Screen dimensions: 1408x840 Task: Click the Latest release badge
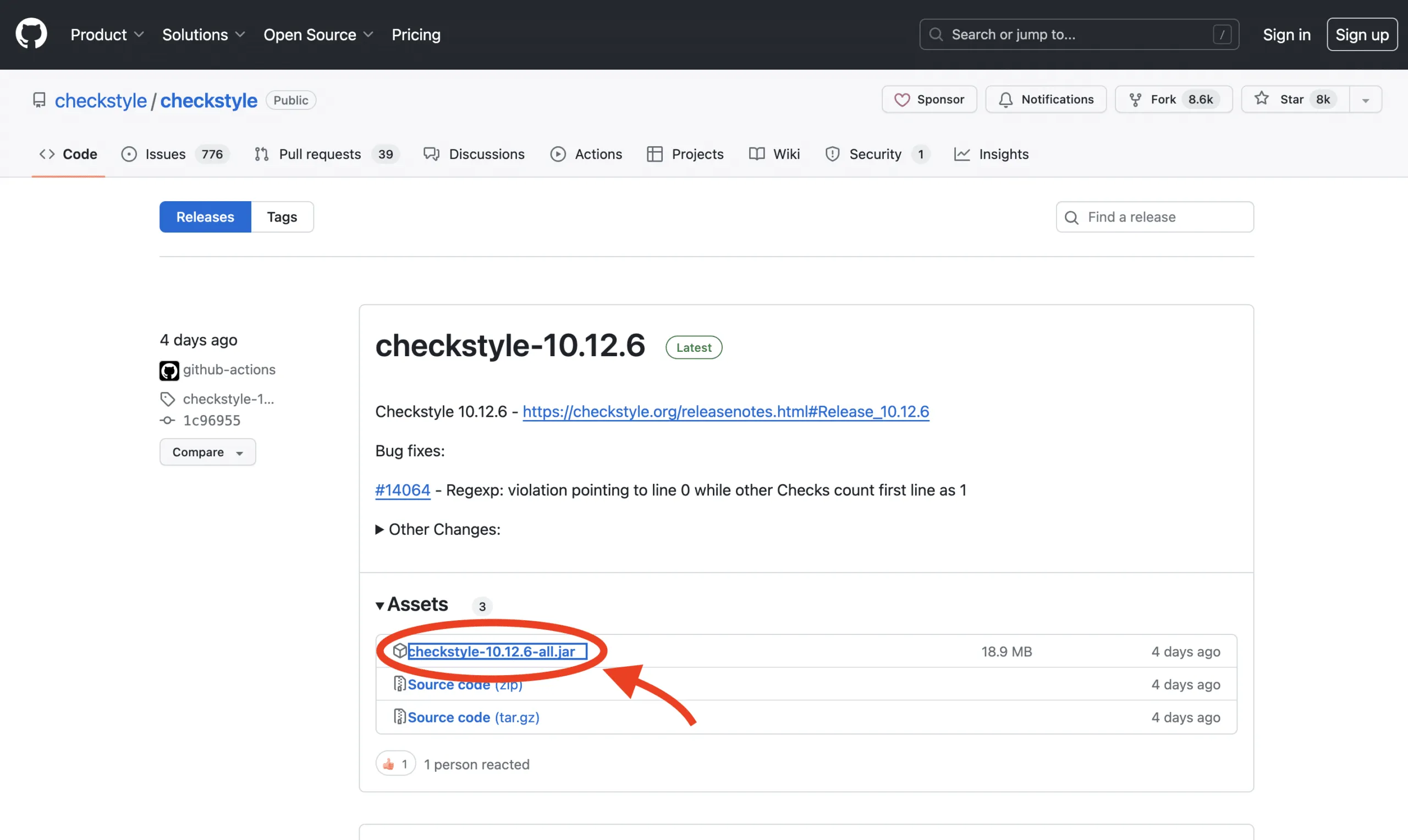coord(694,347)
